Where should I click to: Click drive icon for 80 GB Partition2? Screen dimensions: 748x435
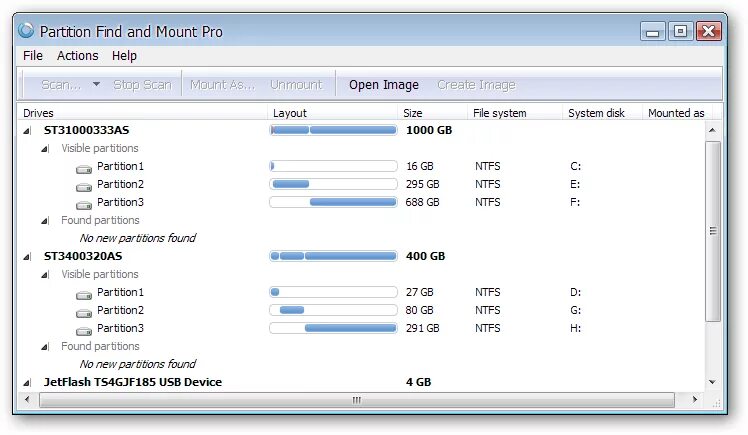click(x=83, y=313)
